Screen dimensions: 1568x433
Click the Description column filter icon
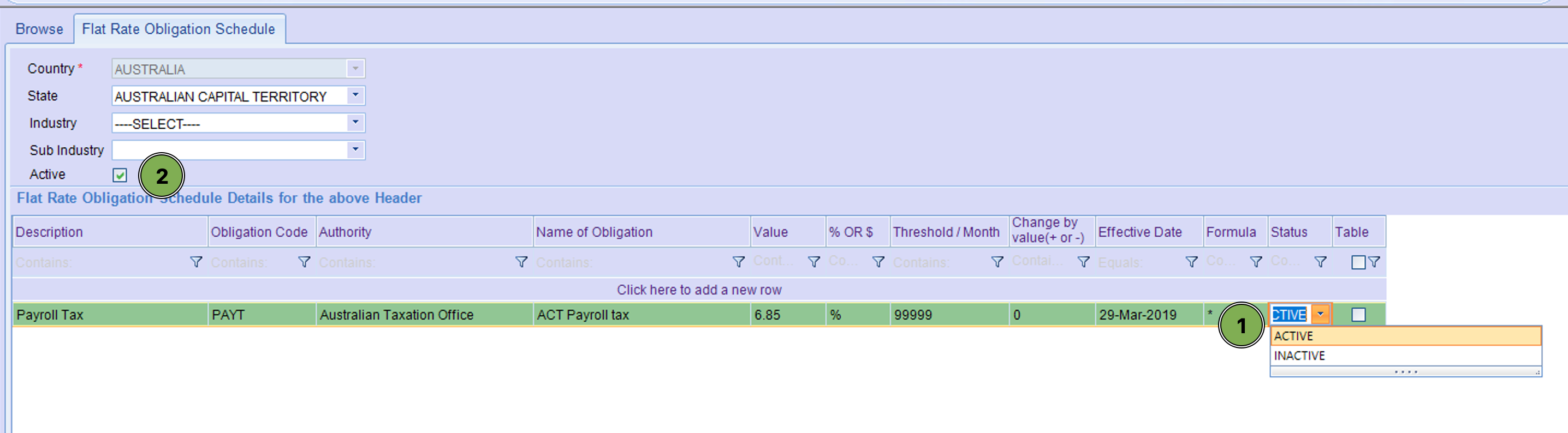[195, 262]
